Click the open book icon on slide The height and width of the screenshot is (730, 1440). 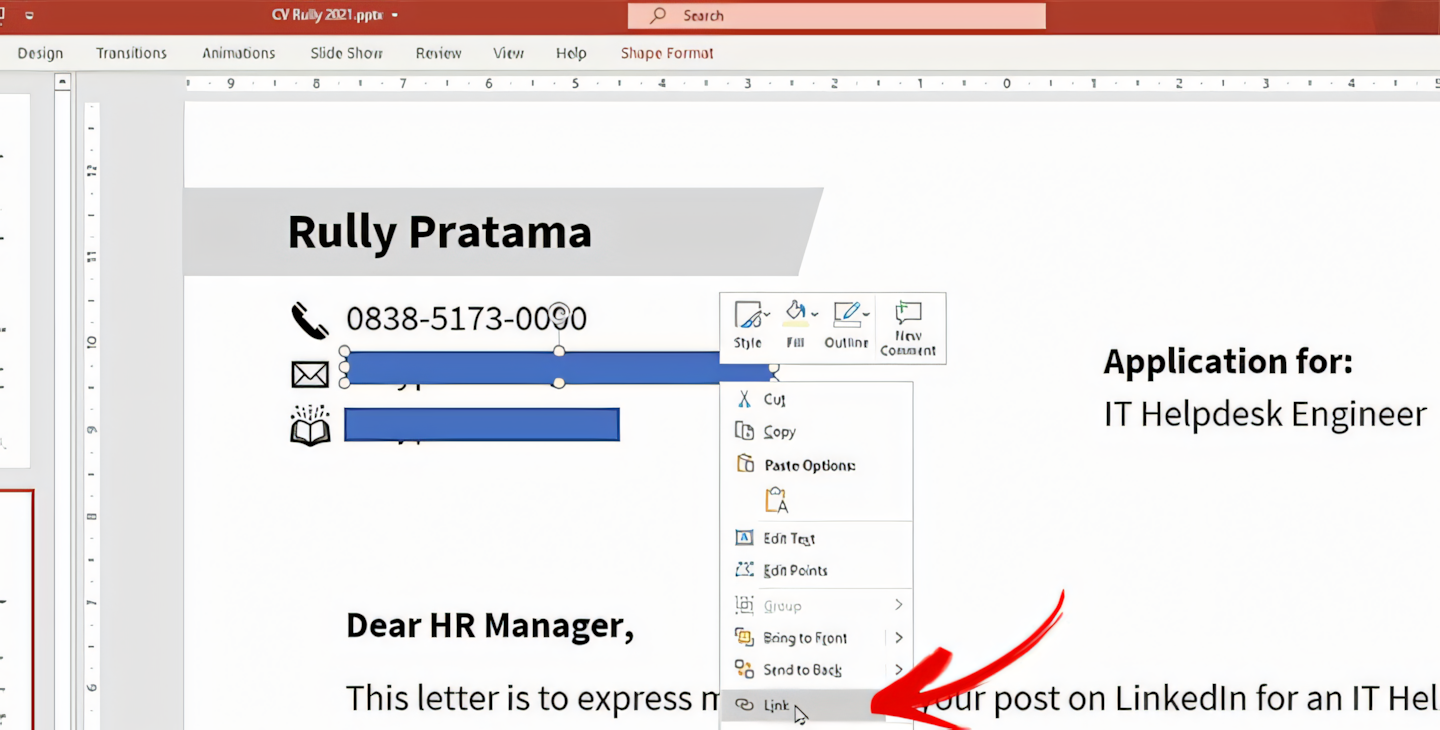[310, 426]
